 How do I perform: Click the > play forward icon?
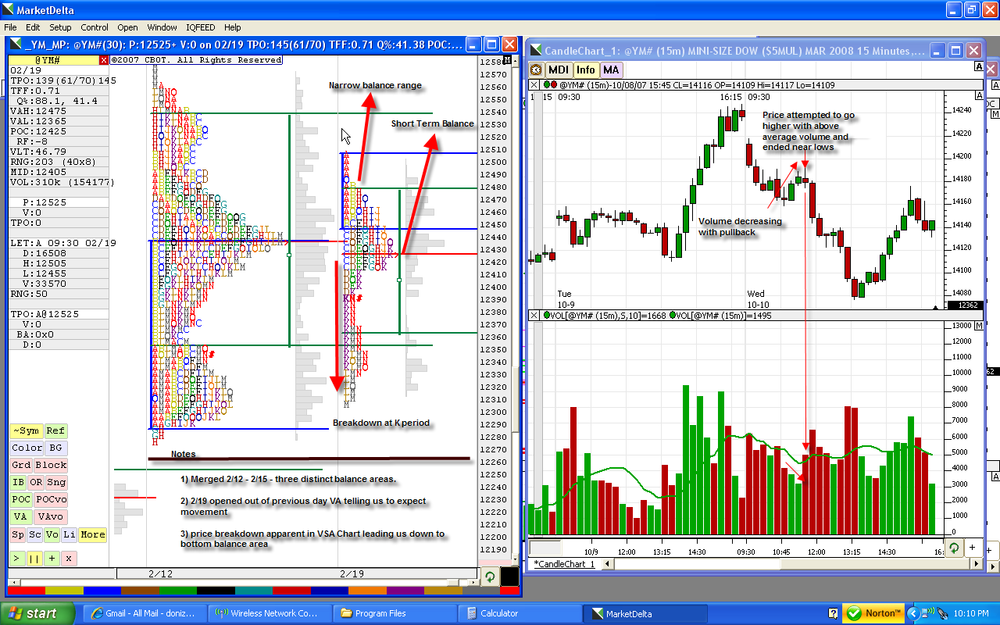click(x=17, y=559)
